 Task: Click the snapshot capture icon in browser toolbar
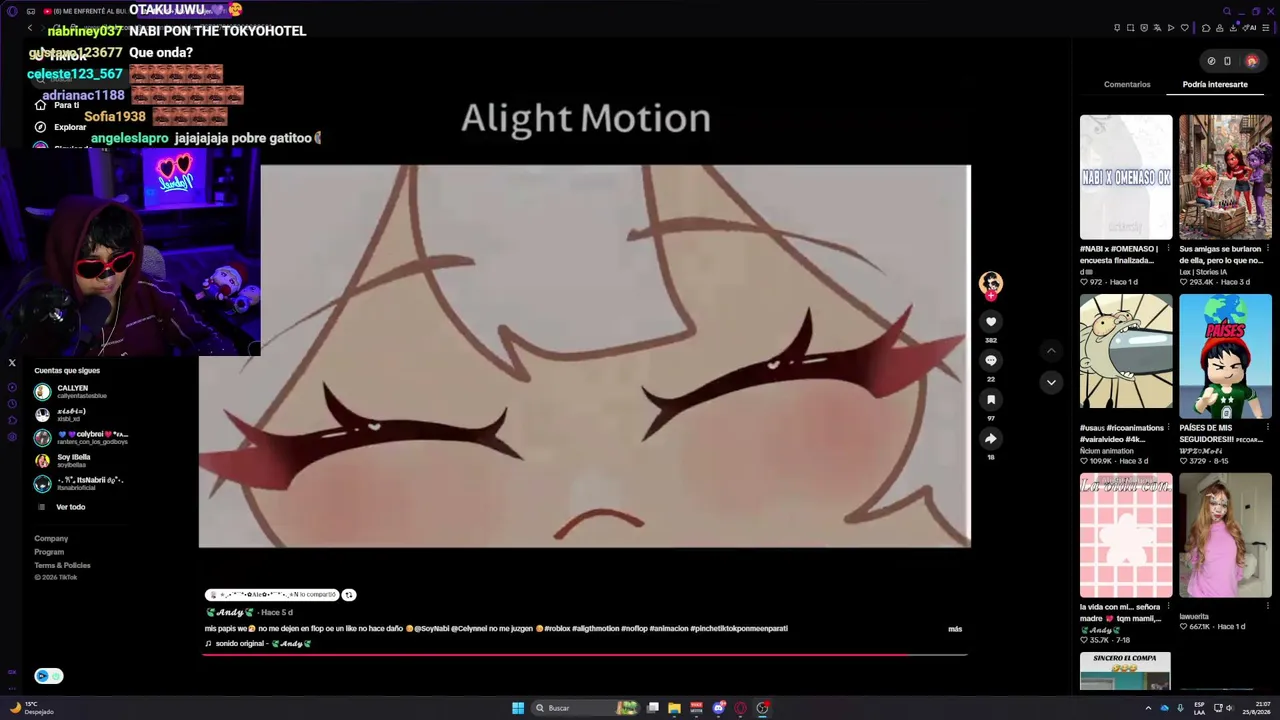pyautogui.click(x=1131, y=28)
